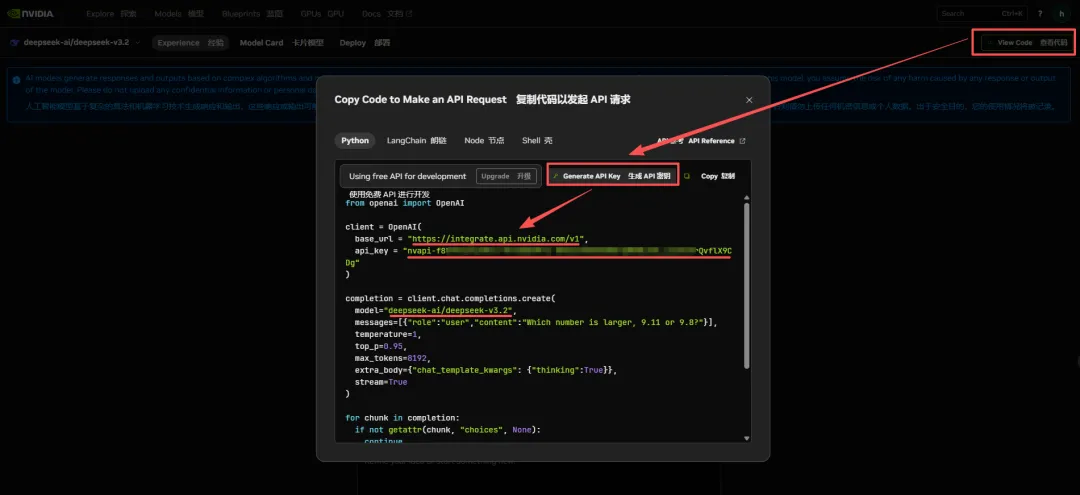This screenshot has height=495, width=1080.
Task: Open the API Reference link
Action: (702, 140)
